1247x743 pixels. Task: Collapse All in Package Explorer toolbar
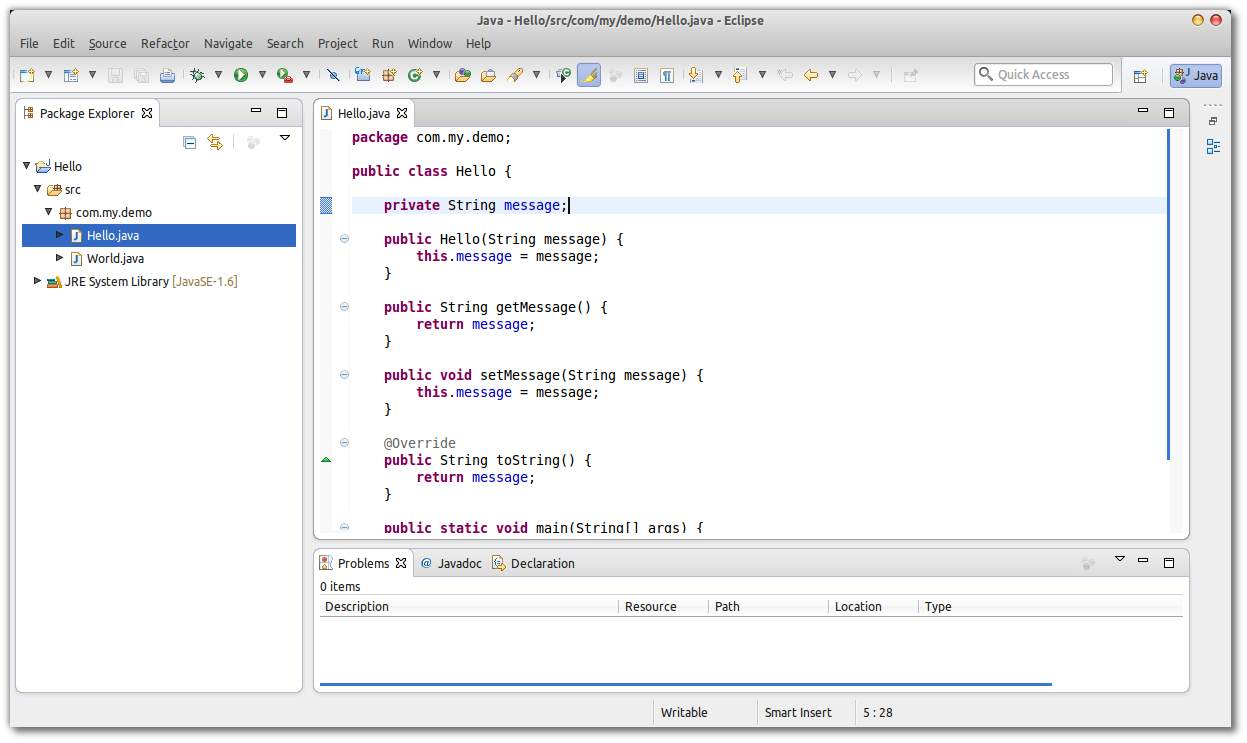[190, 143]
